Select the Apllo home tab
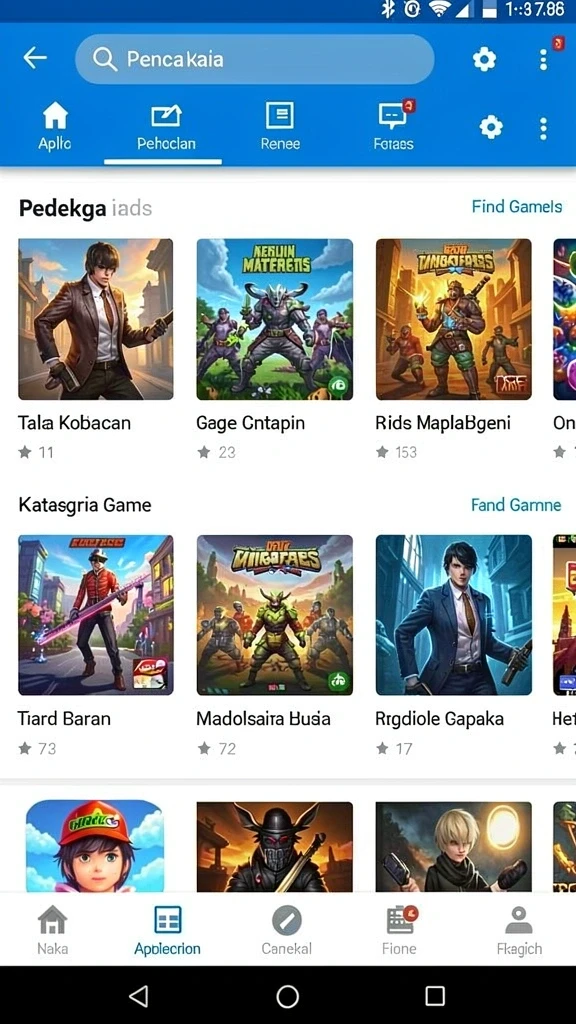This screenshot has height=1024, width=576. pyautogui.click(x=55, y=127)
